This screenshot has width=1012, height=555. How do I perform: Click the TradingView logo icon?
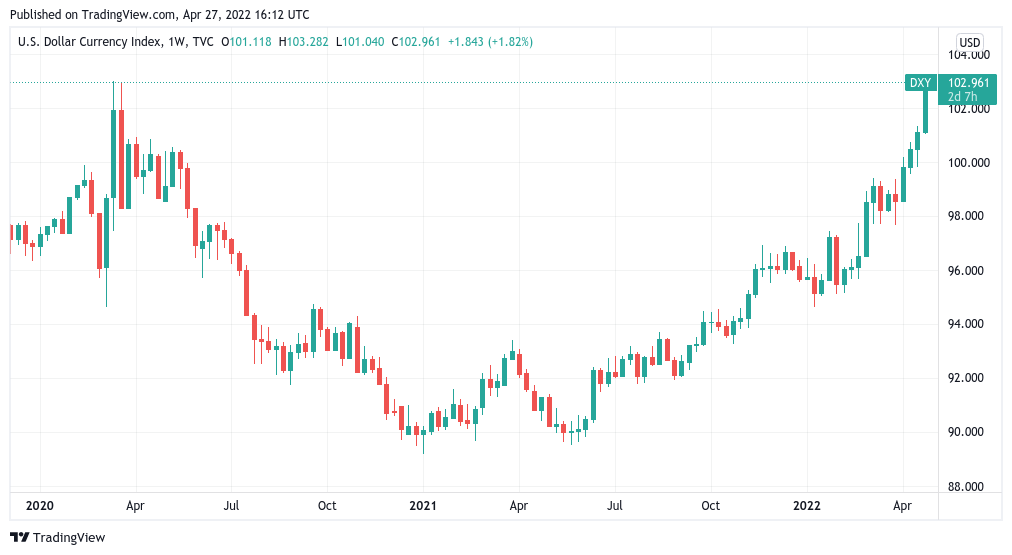click(x=20, y=537)
